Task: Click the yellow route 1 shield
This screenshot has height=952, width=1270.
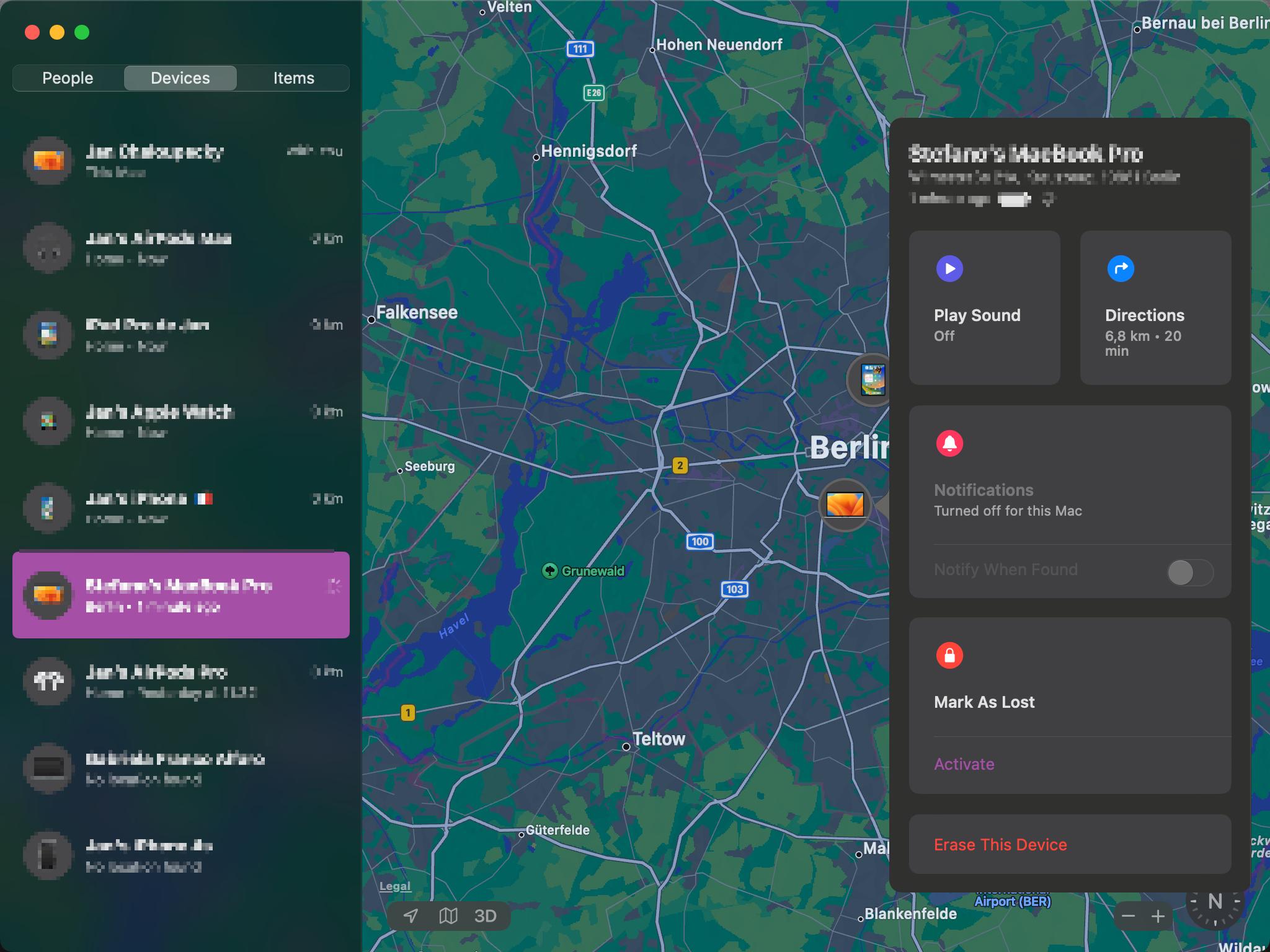Action: coord(407,713)
